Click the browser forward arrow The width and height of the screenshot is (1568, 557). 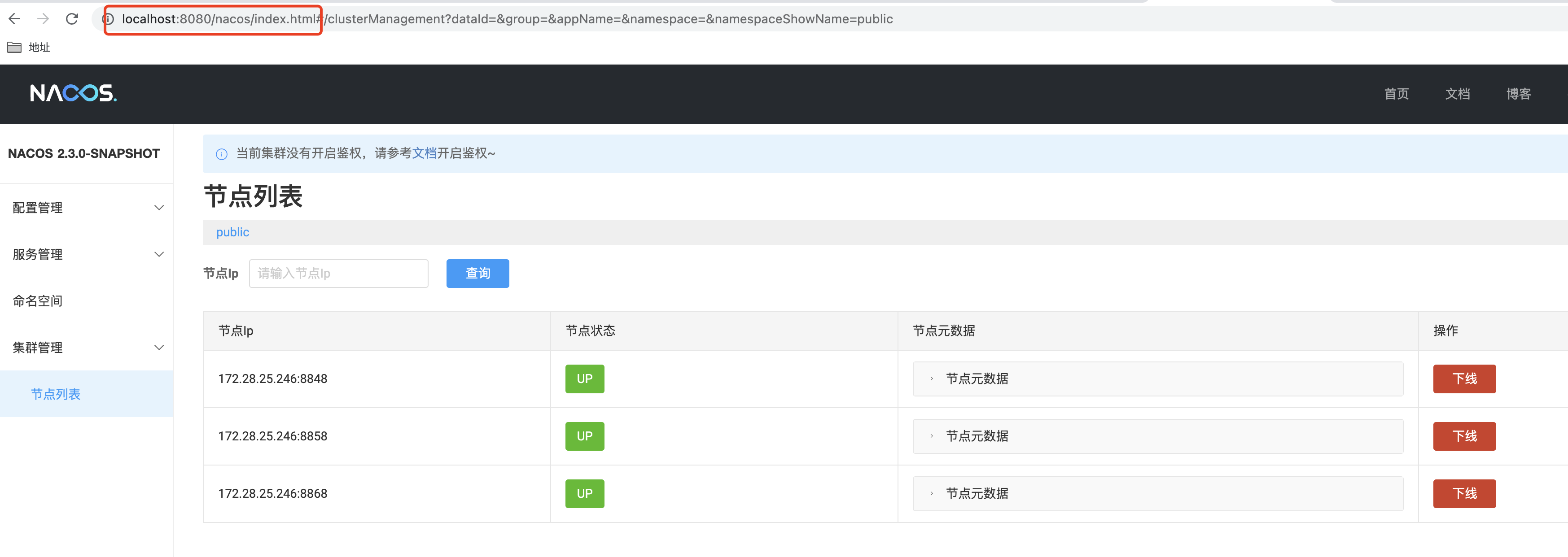point(43,19)
